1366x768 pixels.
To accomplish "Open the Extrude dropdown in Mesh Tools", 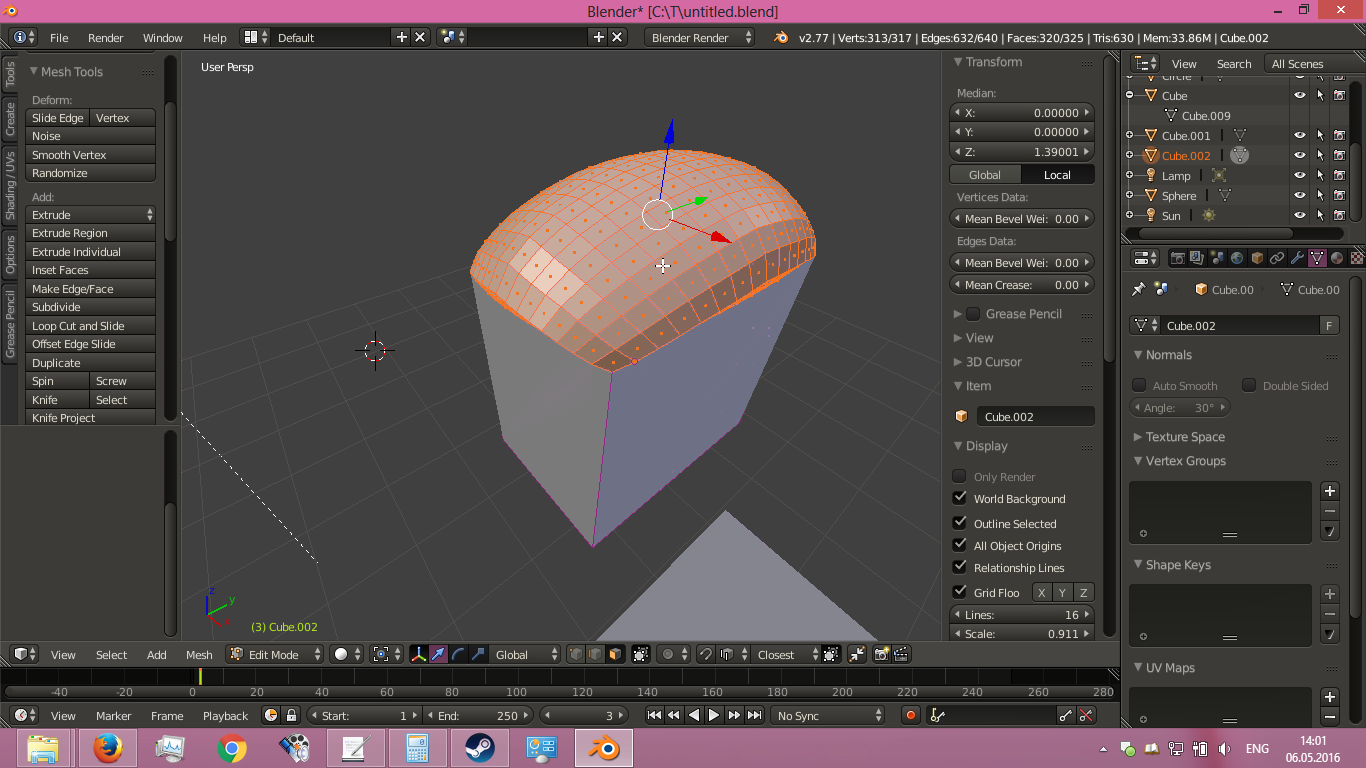I will tap(91, 214).
